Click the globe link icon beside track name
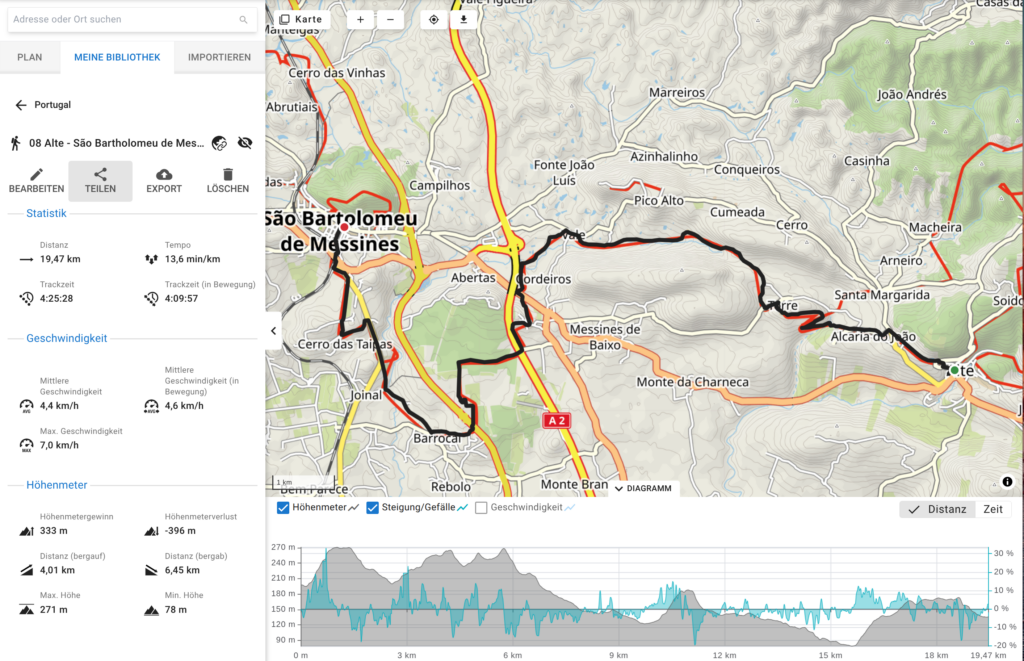The height and width of the screenshot is (661, 1024). point(220,143)
